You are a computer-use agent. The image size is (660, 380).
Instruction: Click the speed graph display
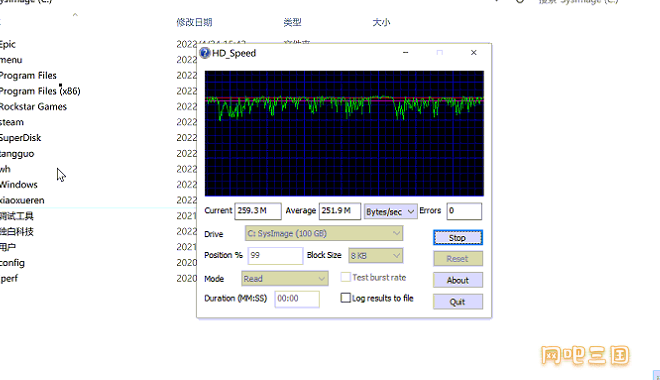click(344, 133)
